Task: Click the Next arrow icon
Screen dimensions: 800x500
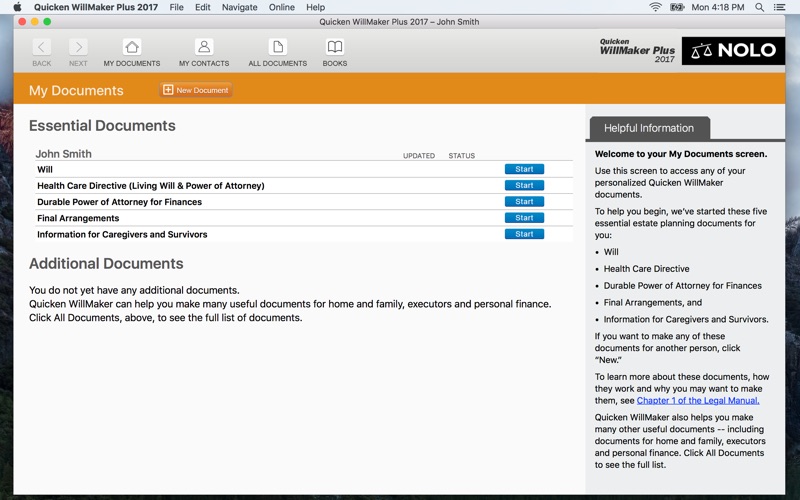Action: pyautogui.click(x=78, y=48)
